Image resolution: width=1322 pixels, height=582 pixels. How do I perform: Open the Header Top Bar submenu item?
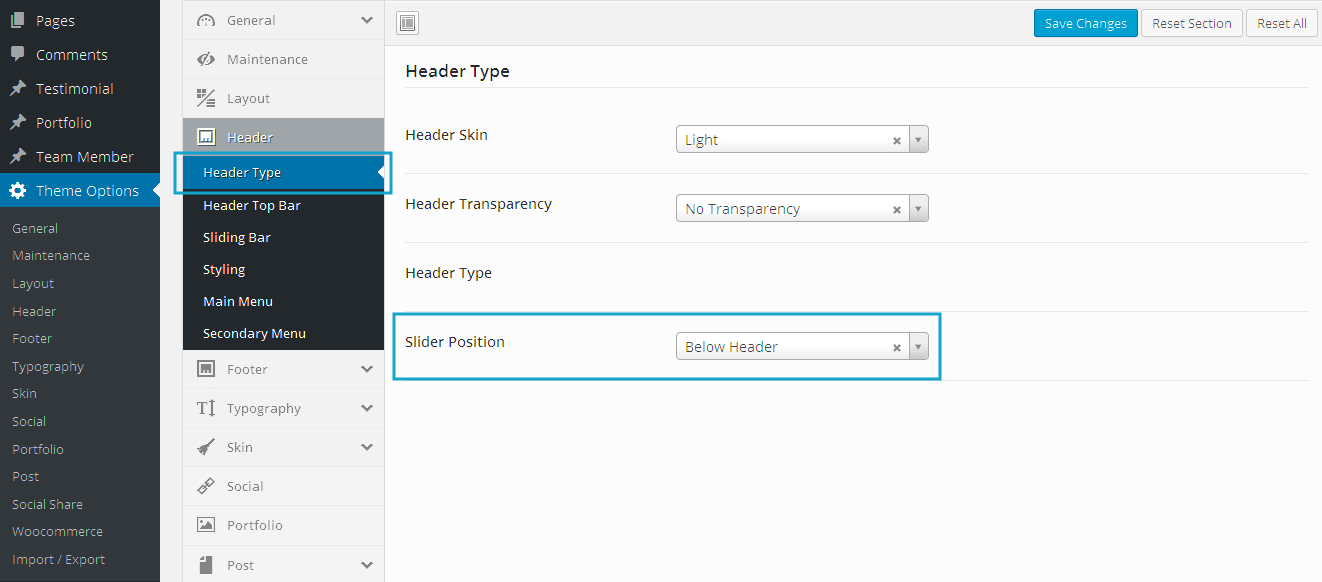pos(252,205)
